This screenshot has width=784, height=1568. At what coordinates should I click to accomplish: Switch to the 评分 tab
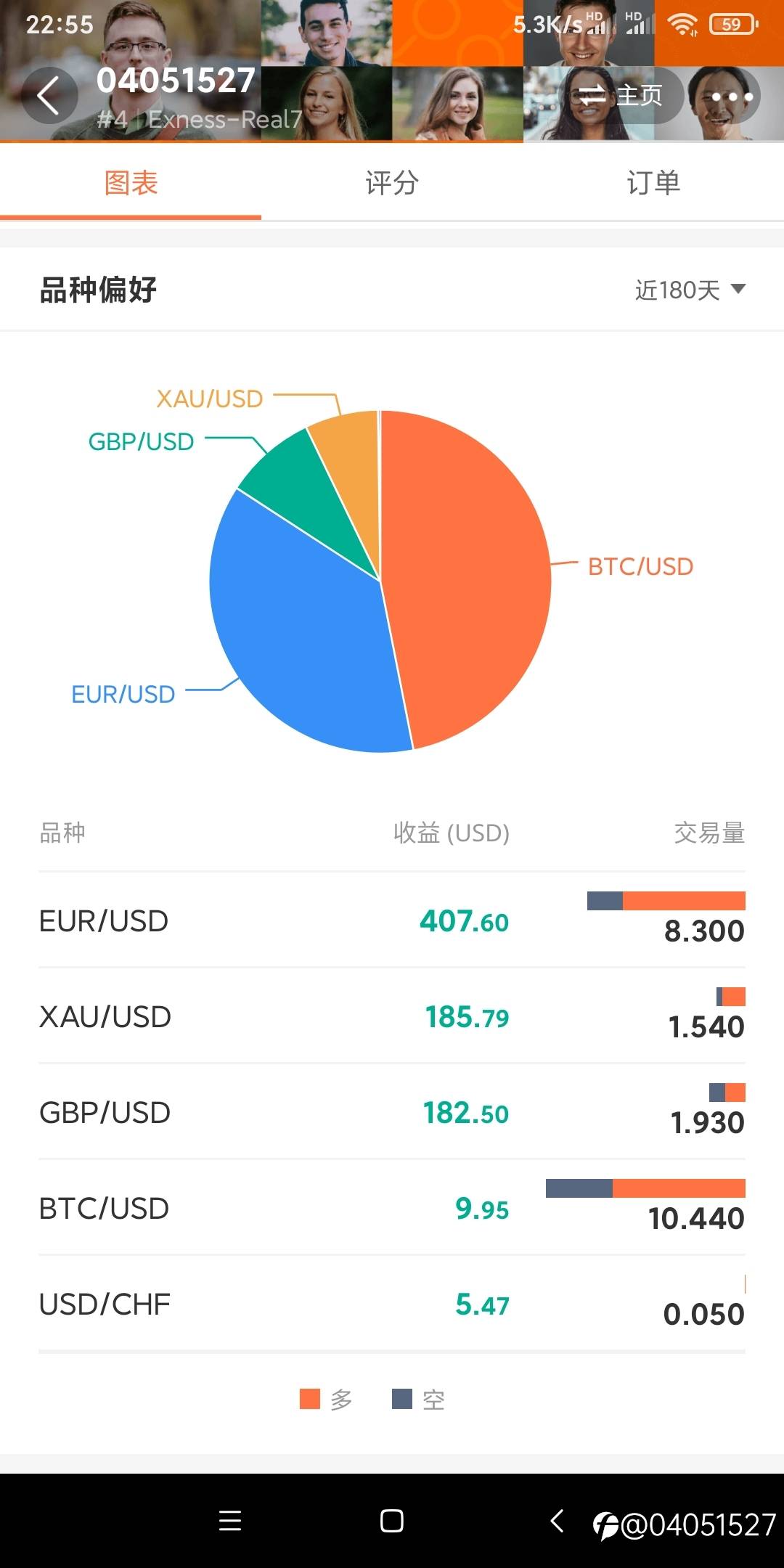[x=392, y=183]
